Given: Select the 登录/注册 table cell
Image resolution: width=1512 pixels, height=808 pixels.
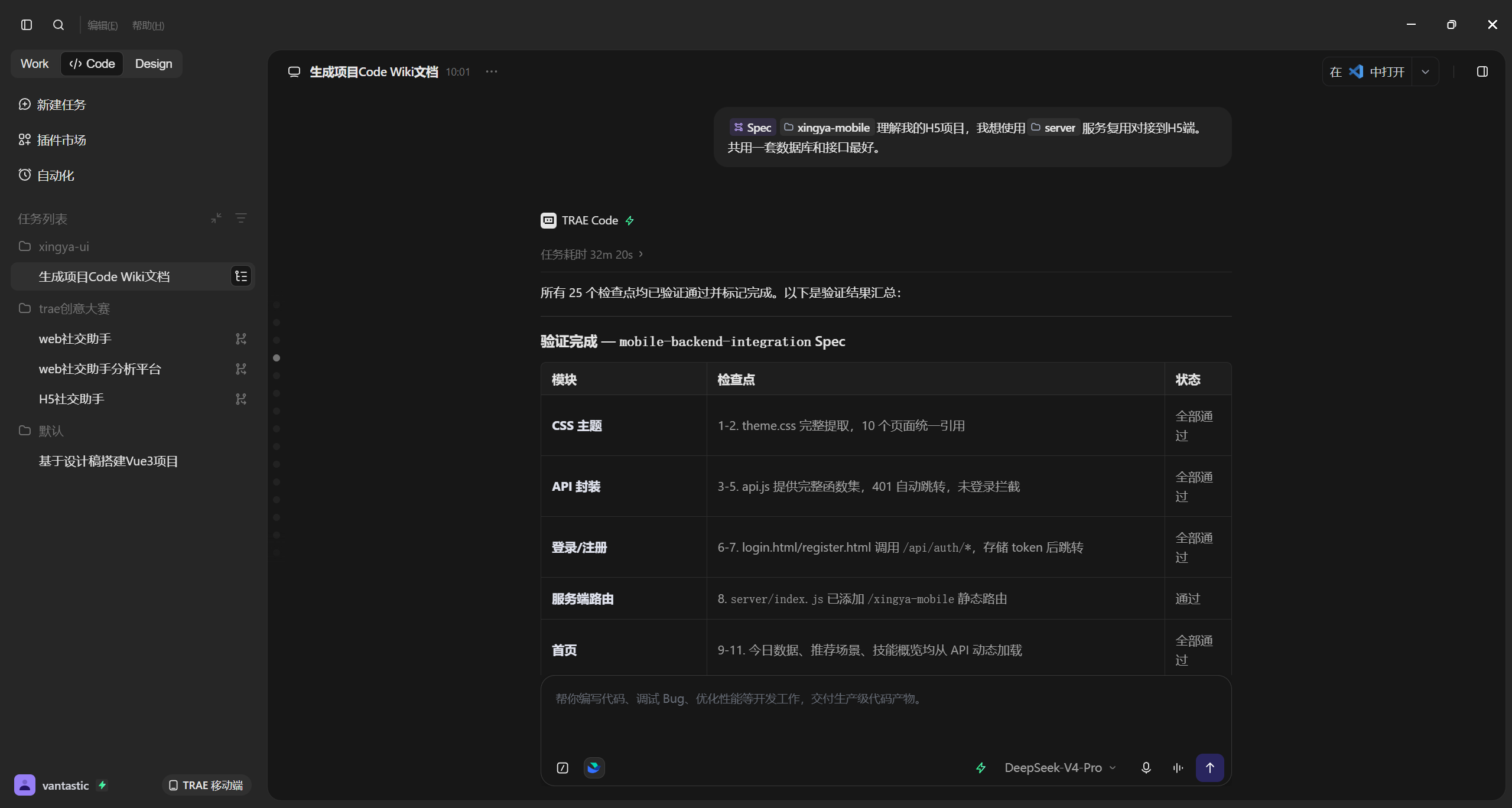Looking at the screenshot, I should click(x=624, y=547).
